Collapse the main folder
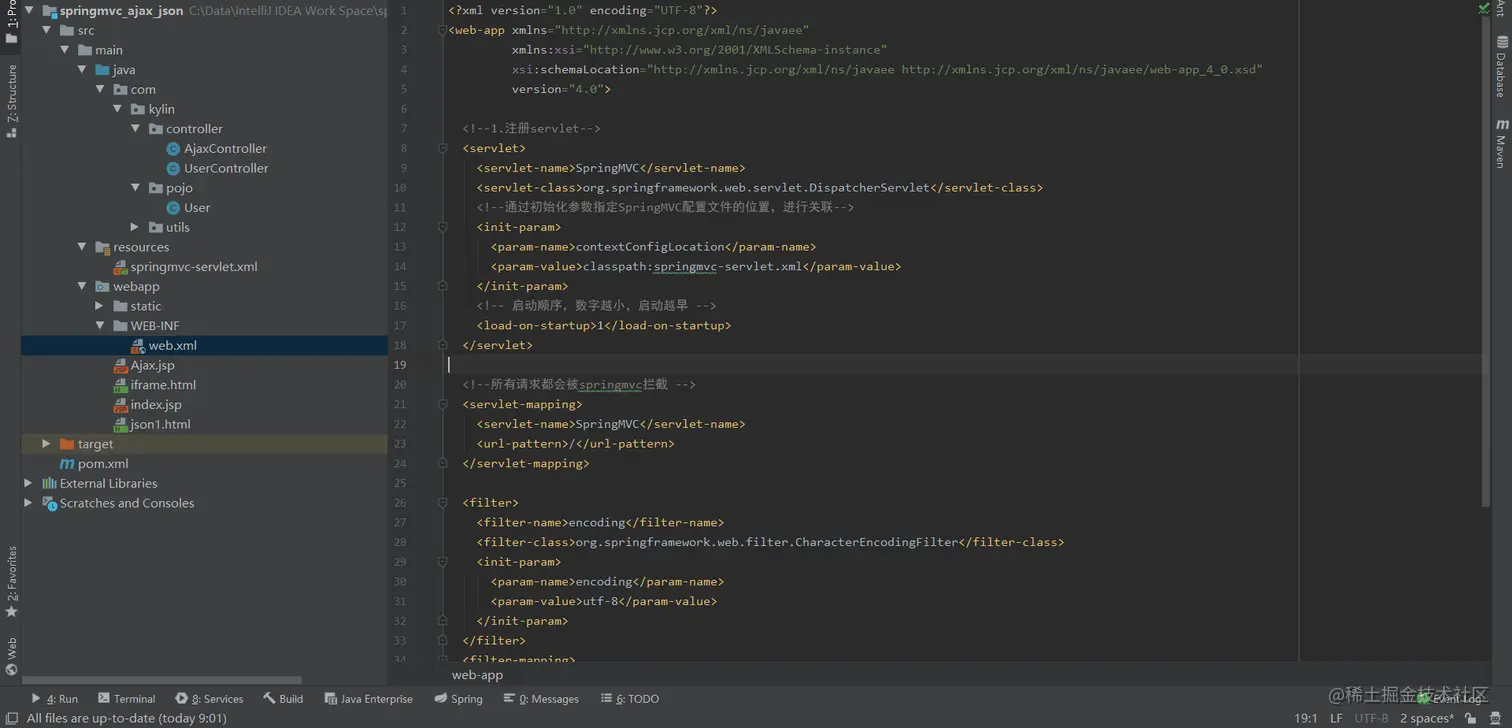This screenshot has height=728, width=1512. tap(64, 50)
